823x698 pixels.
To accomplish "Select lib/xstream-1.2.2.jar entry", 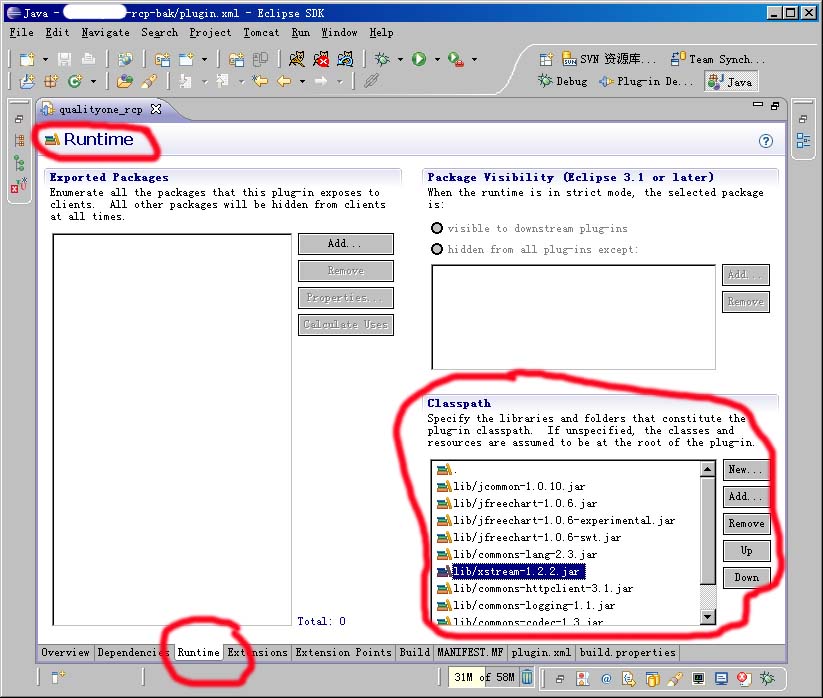I will click(511, 571).
